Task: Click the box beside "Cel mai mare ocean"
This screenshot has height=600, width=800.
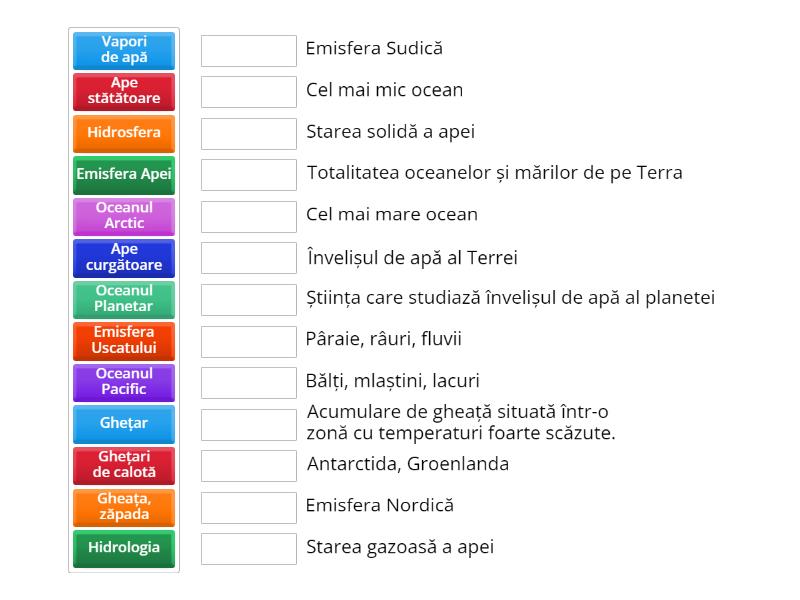Action: 248,215
